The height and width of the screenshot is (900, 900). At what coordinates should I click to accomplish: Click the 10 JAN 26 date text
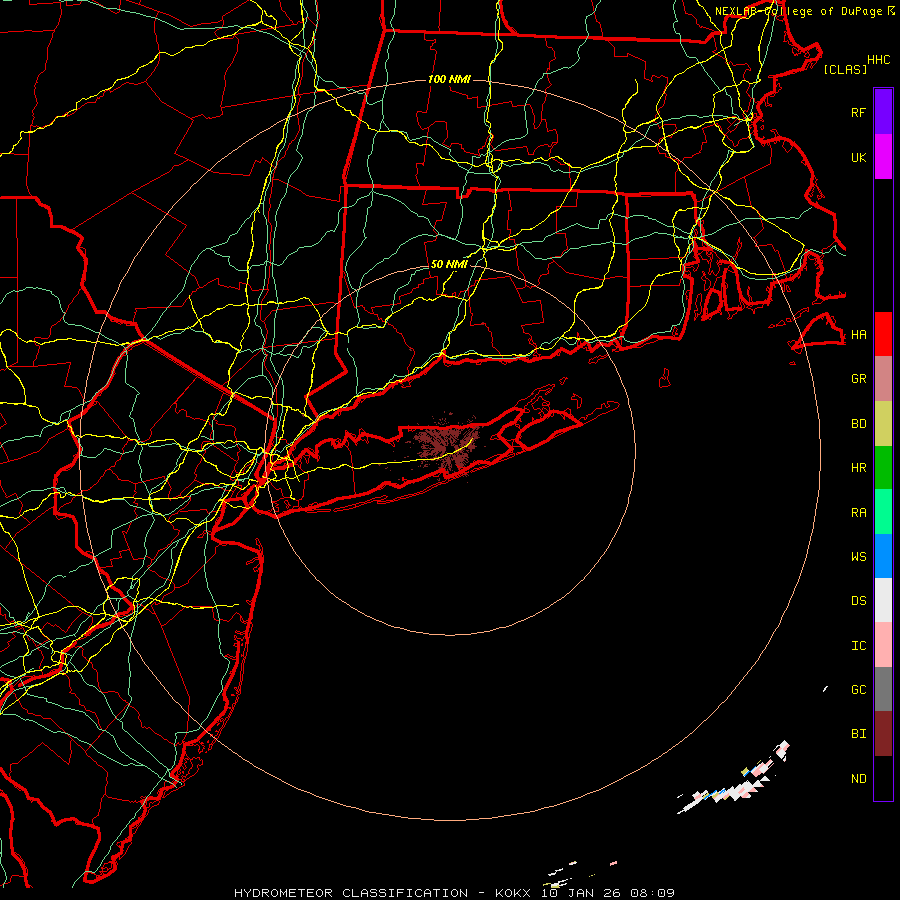pyautogui.click(x=583, y=893)
